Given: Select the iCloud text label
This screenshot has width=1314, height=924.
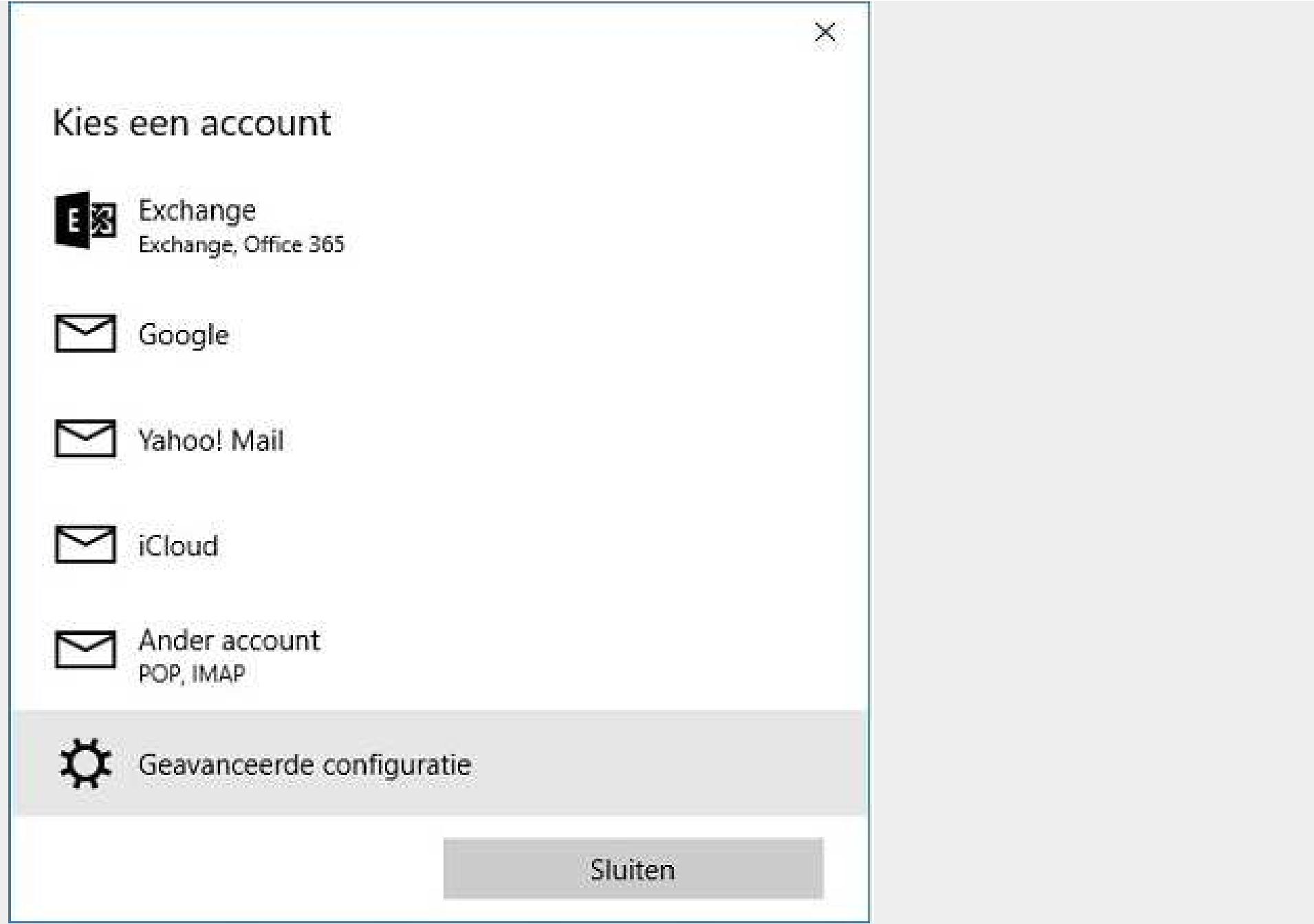Looking at the screenshot, I should (178, 546).
